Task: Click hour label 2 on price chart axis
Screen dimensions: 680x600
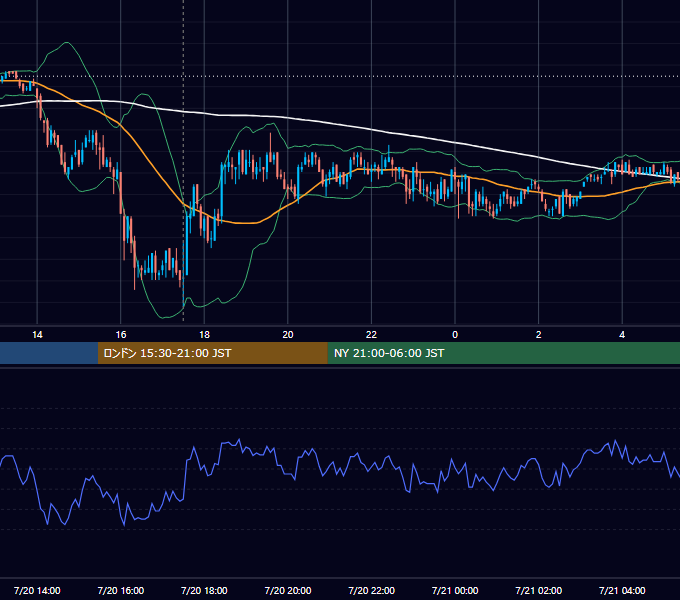Action: [x=539, y=335]
